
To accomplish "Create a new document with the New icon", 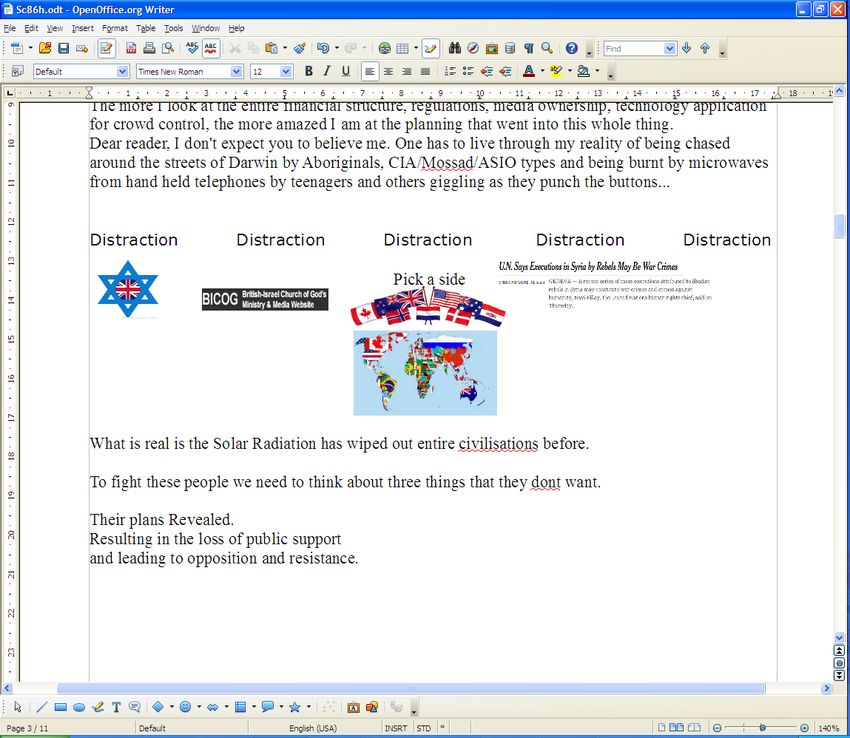I will (x=17, y=48).
